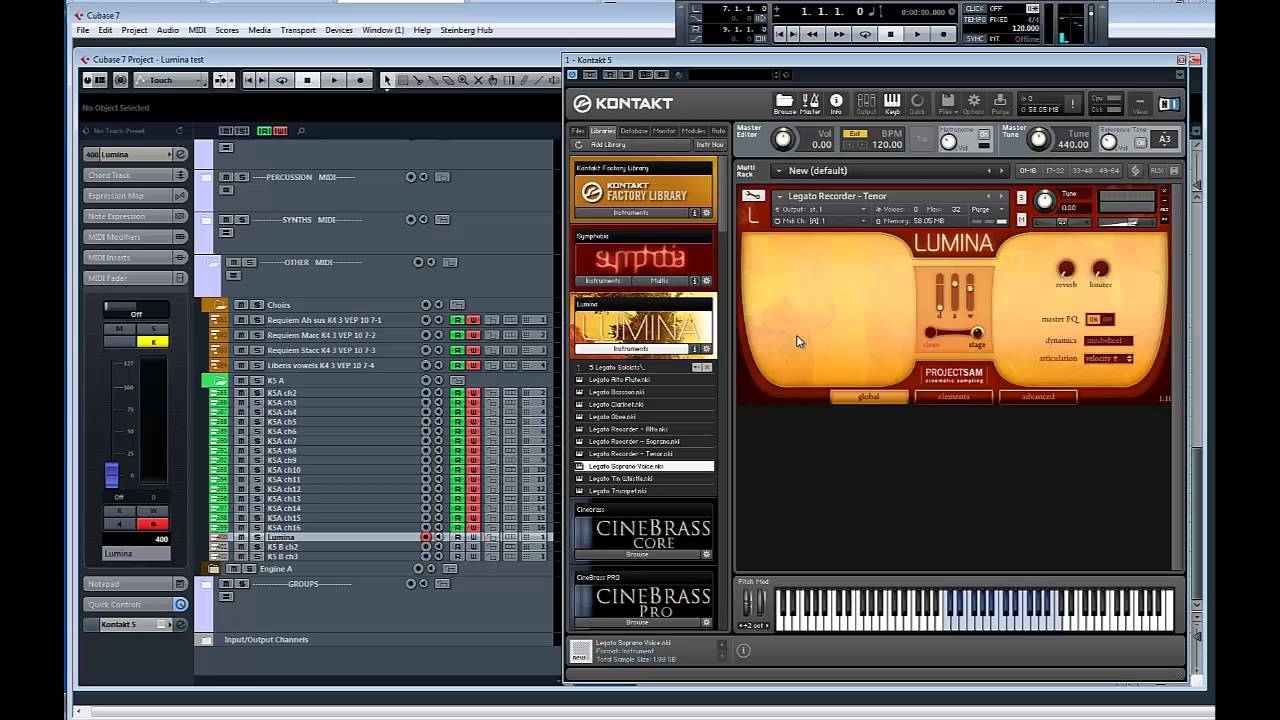Toggle TEMPO track button in transport
Image resolution: width=1280 pixels, height=720 pixels.
click(x=975, y=19)
